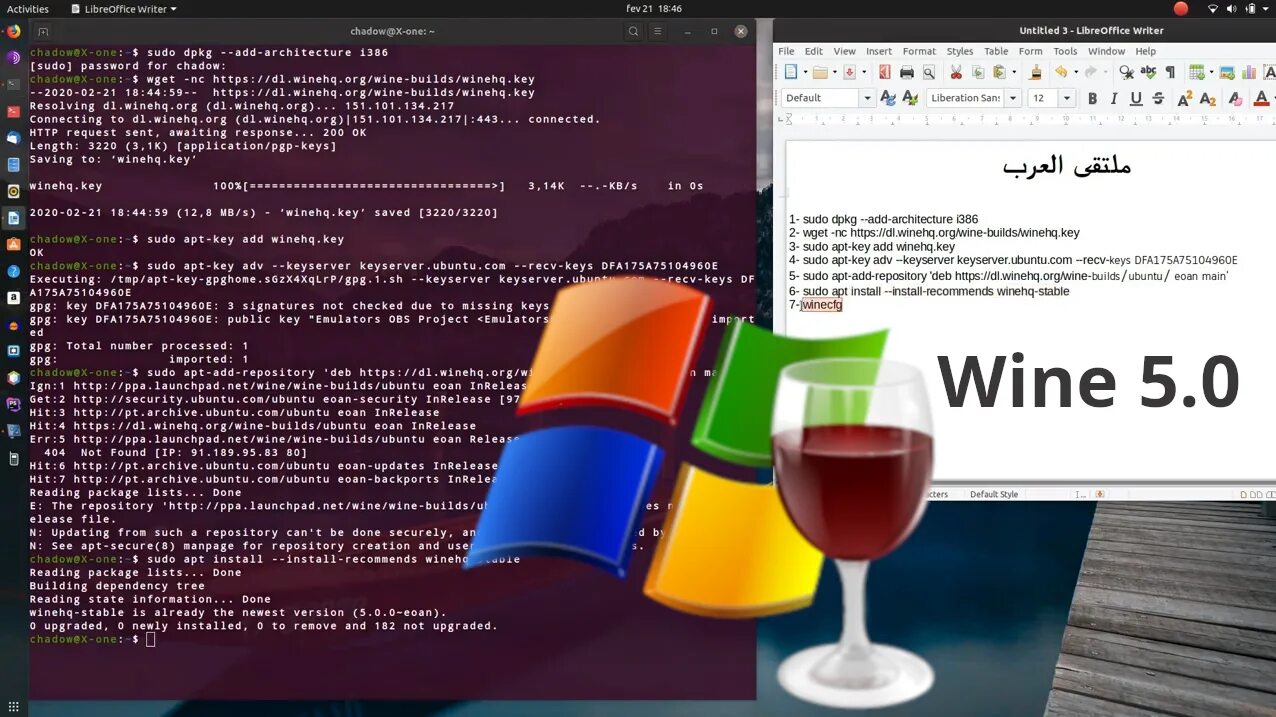
Task: Toggle Formatting Marks pilcrow
Action: pyautogui.click(x=1170, y=72)
